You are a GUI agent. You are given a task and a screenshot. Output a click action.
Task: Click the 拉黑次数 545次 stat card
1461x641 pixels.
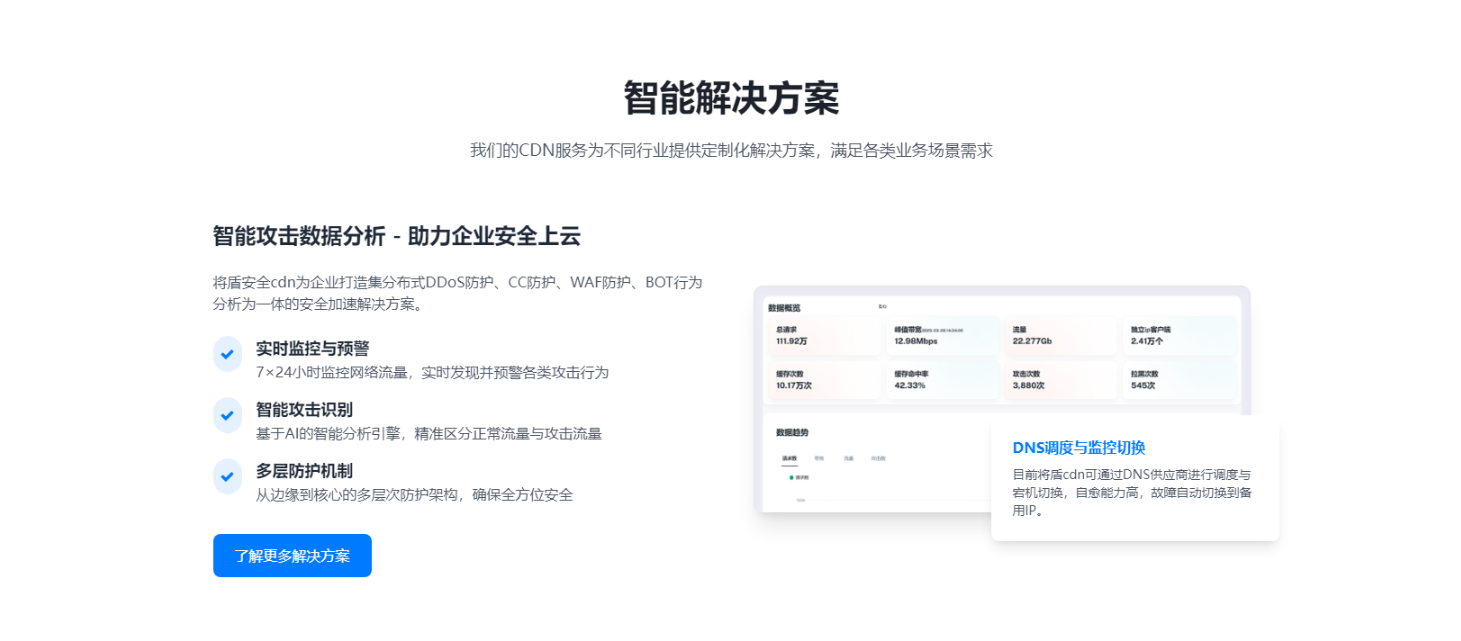click(1180, 380)
